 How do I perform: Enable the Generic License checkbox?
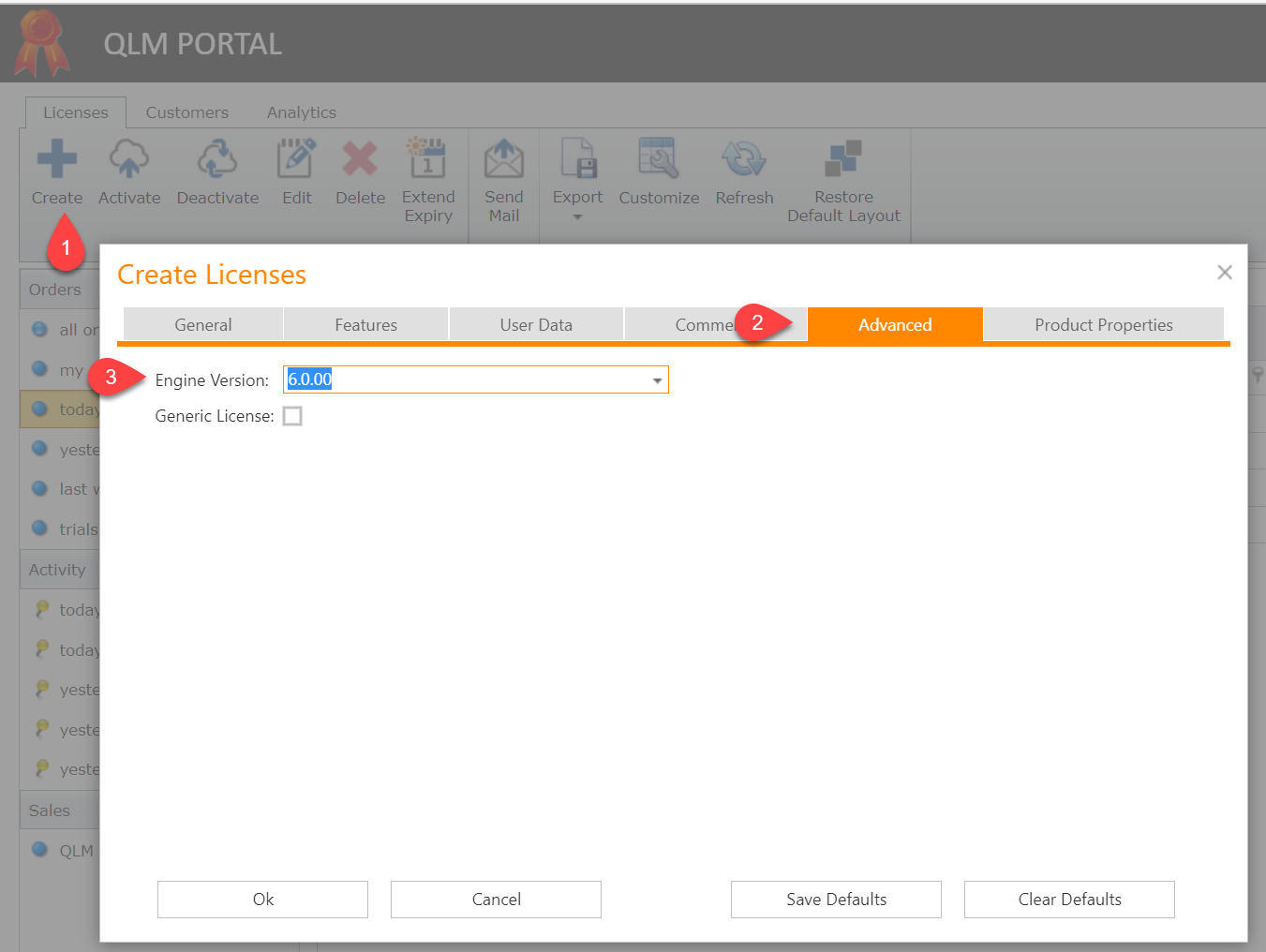(291, 415)
